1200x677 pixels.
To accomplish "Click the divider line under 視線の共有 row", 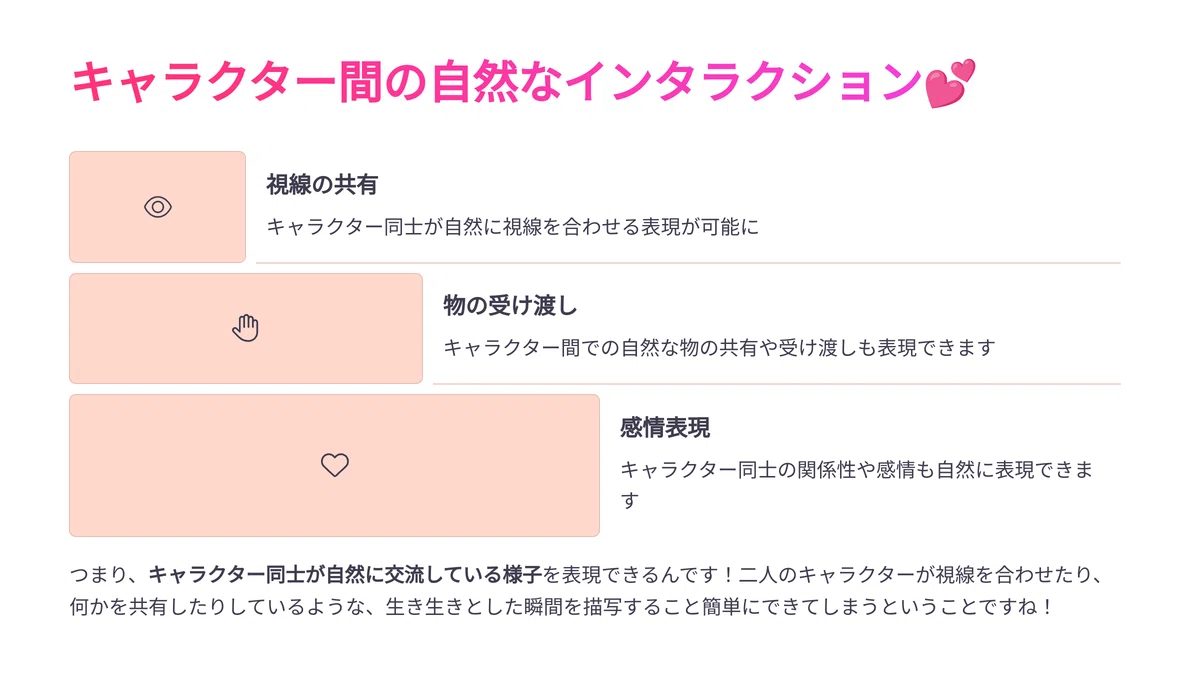I will pyautogui.click(x=688, y=263).
